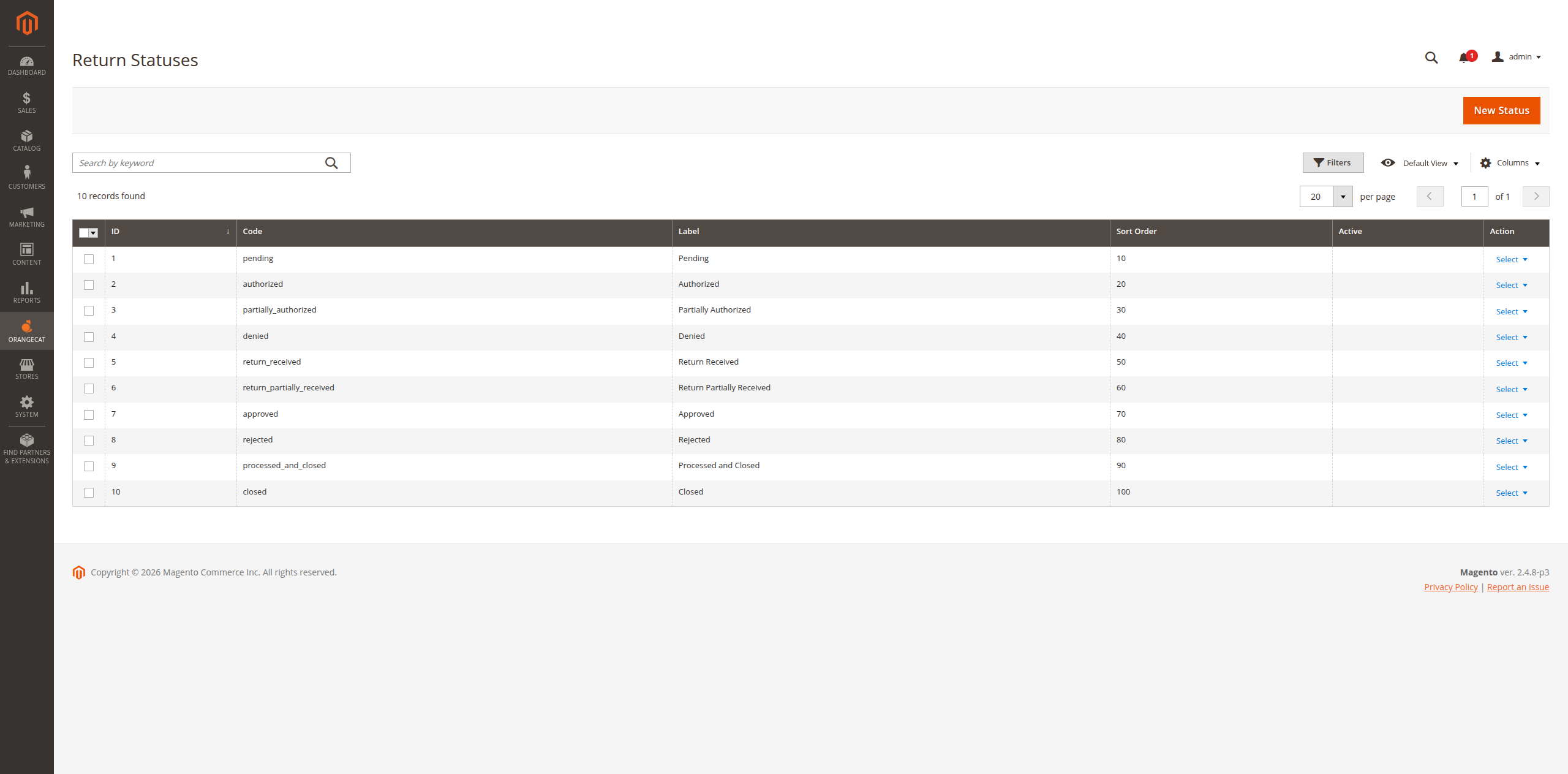Click the Filters button
Screen dimensions: 1568x774
point(1333,163)
